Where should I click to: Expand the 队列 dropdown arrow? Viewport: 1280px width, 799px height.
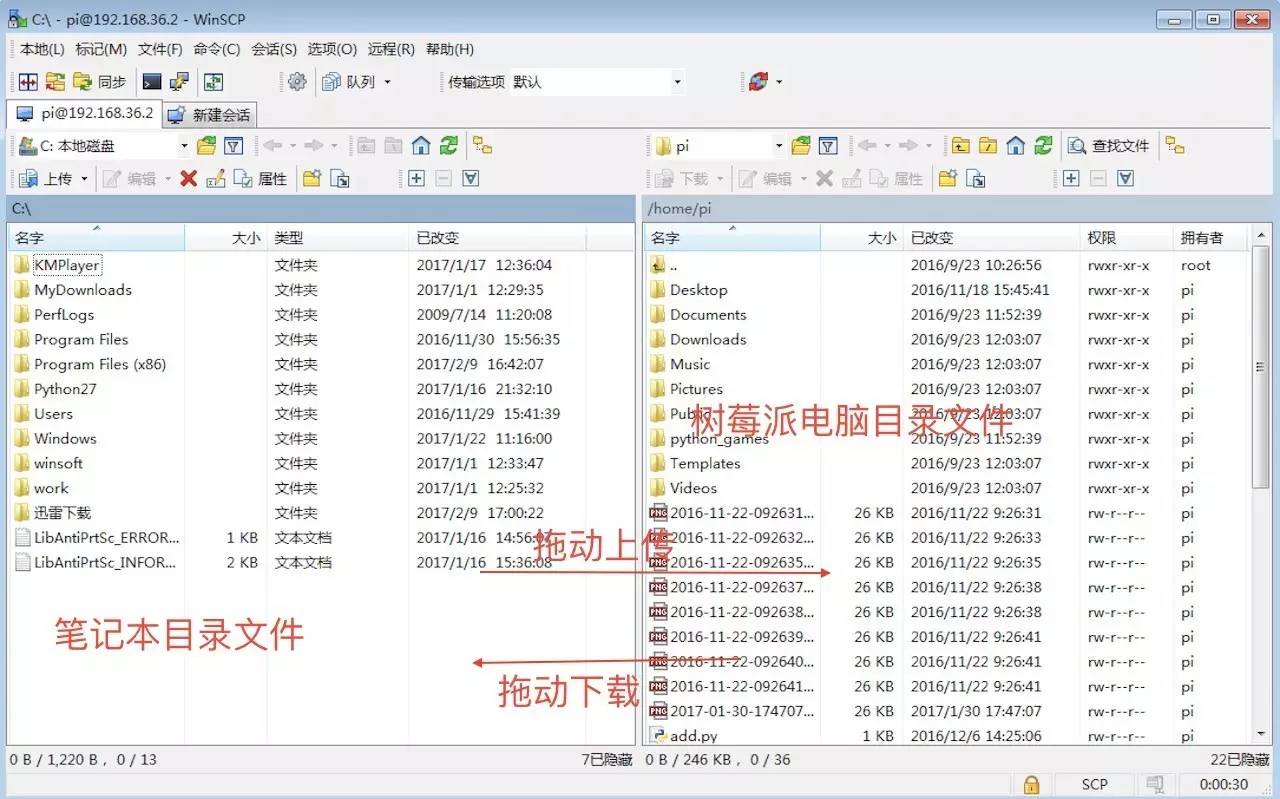tap(388, 82)
